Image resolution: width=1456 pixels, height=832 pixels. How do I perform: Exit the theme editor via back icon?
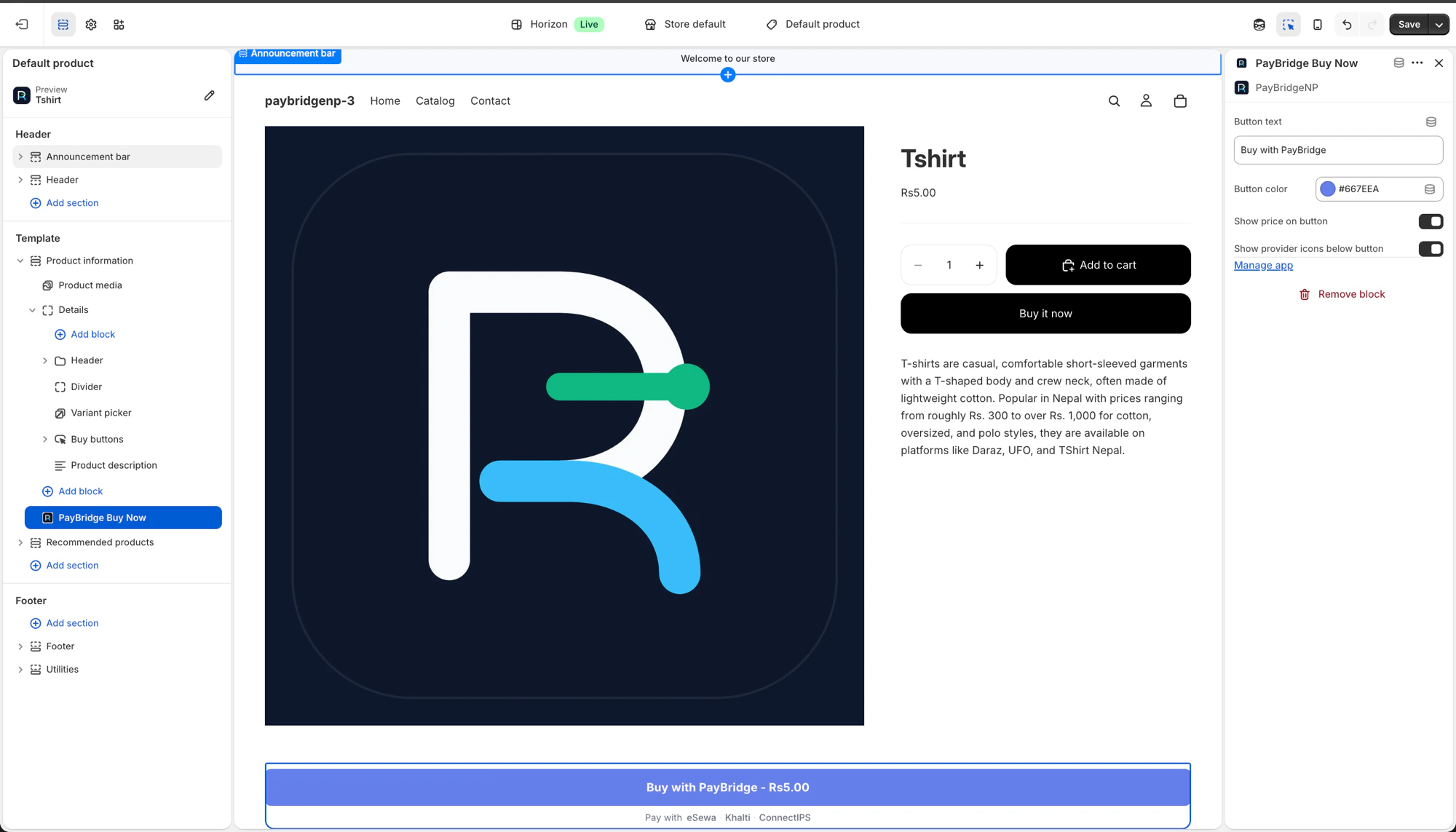tap(22, 24)
